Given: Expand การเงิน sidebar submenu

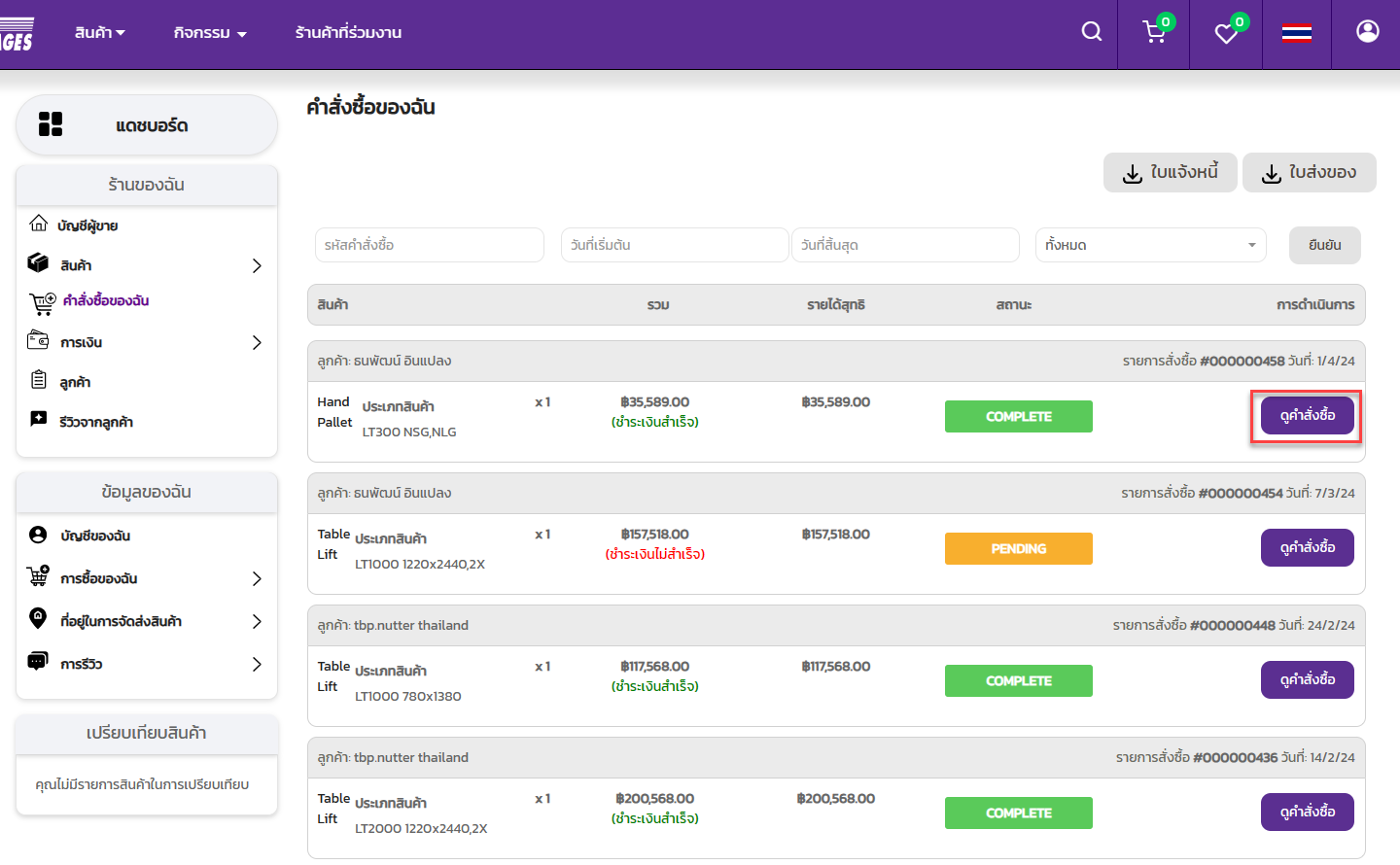Looking at the screenshot, I should click(x=257, y=342).
